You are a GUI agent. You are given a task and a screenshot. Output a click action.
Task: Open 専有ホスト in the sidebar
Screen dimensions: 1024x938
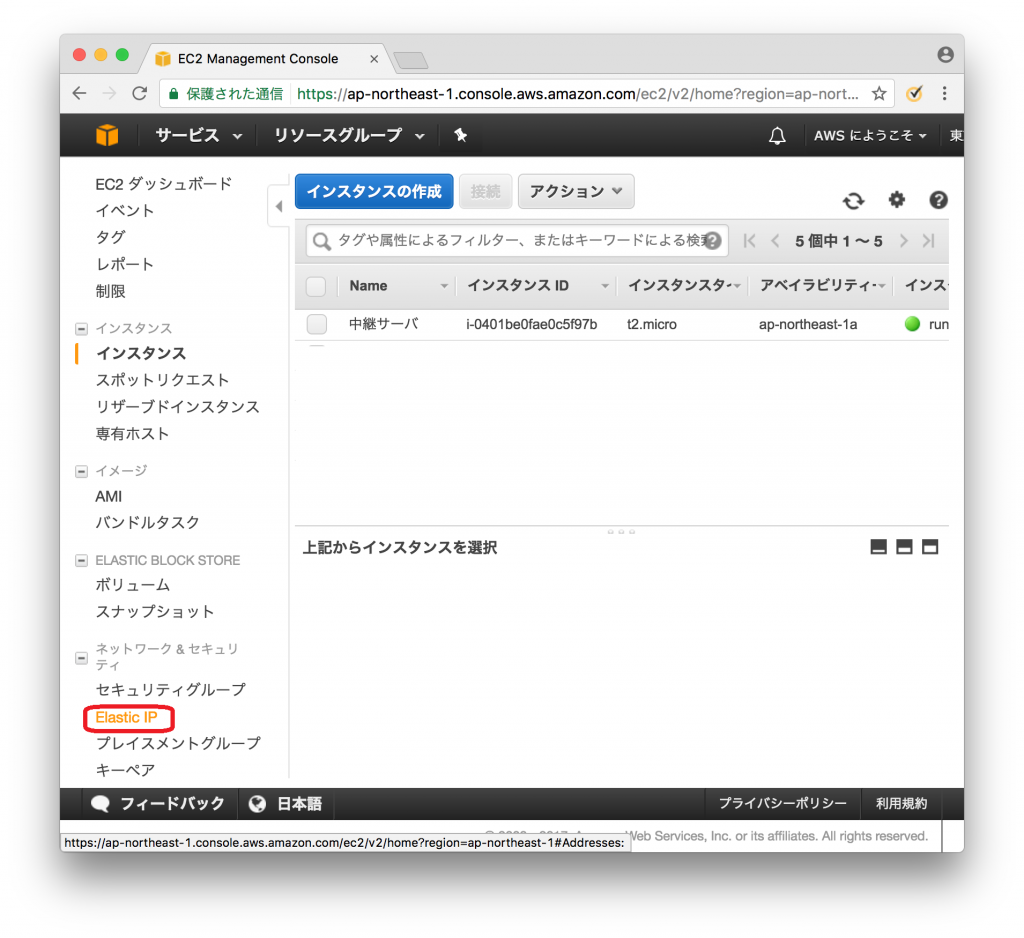pos(133,434)
